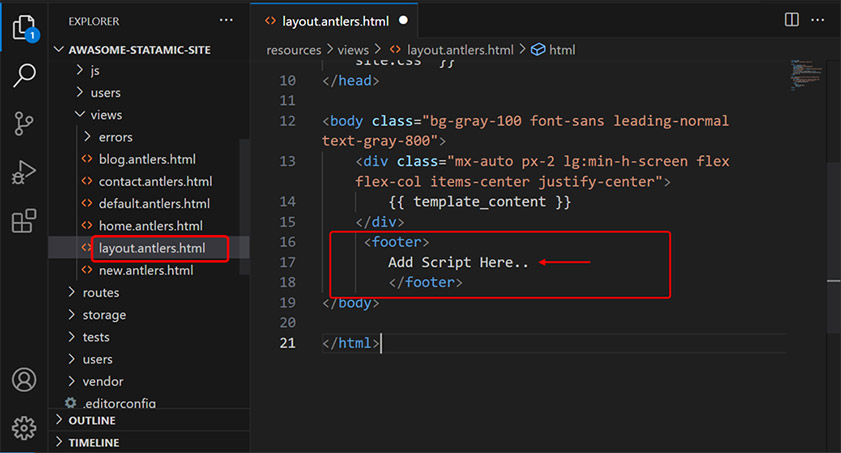Image resolution: width=841 pixels, height=453 pixels.
Task: Open new.antlers.html file
Action: point(146,270)
